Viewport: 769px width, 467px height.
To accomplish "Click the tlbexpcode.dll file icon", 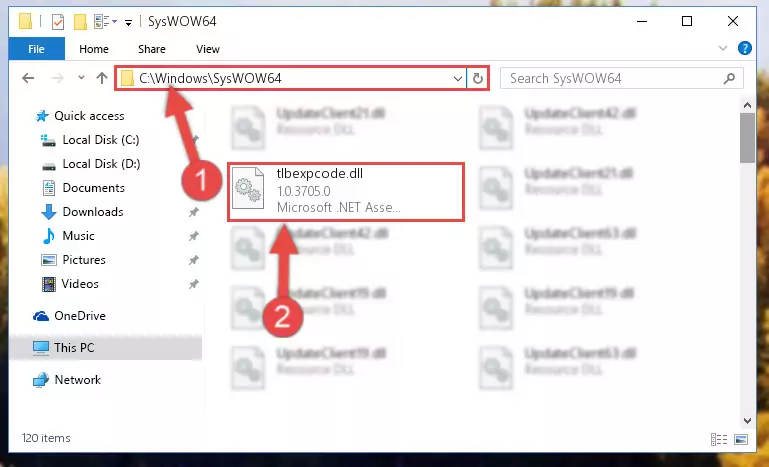I will 247,188.
